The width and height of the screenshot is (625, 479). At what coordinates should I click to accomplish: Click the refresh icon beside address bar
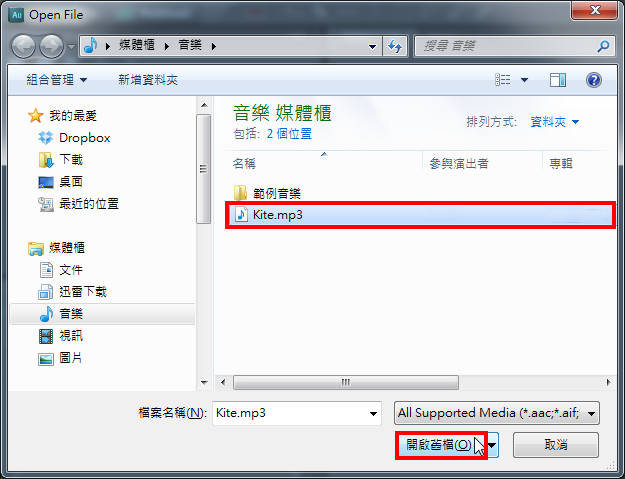(x=395, y=46)
